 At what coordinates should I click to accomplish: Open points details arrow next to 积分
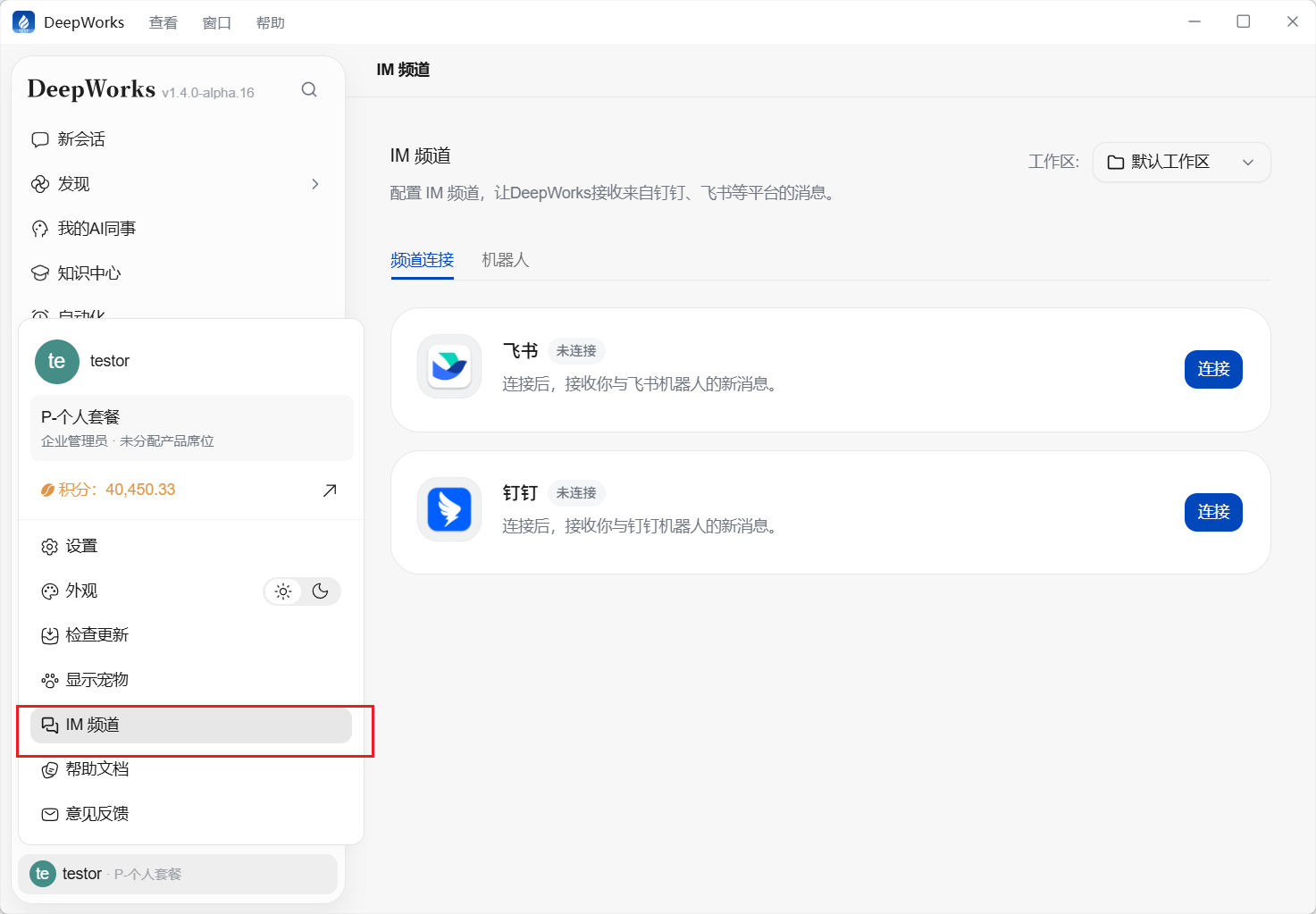[330, 490]
